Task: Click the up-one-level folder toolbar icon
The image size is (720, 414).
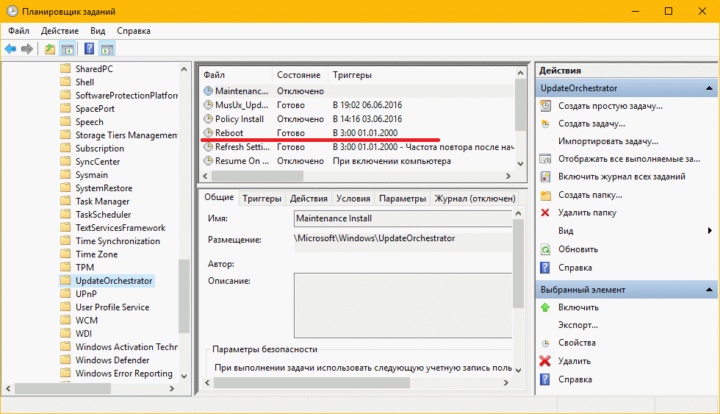Action: (50, 48)
